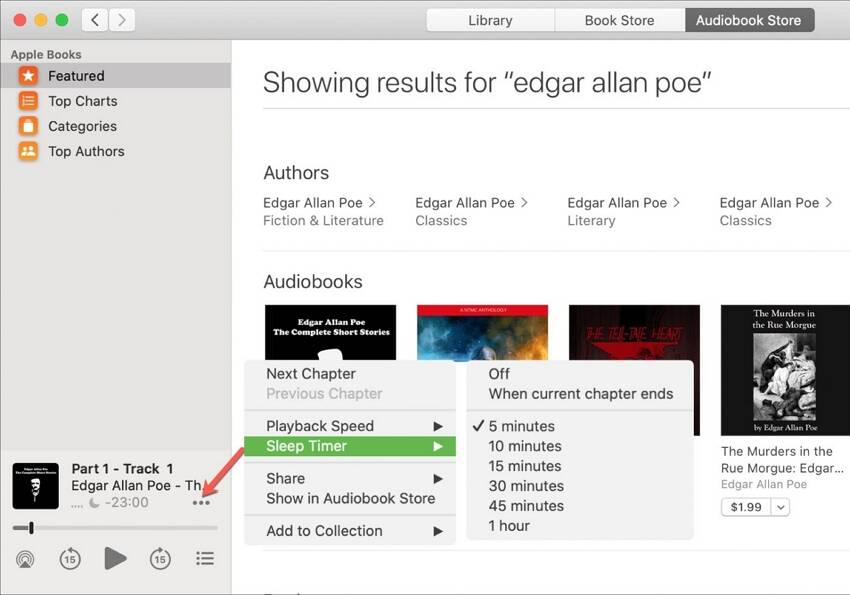This screenshot has width=850, height=595.
Task: Select the checked 5 minutes option
Action: pyautogui.click(x=580, y=426)
